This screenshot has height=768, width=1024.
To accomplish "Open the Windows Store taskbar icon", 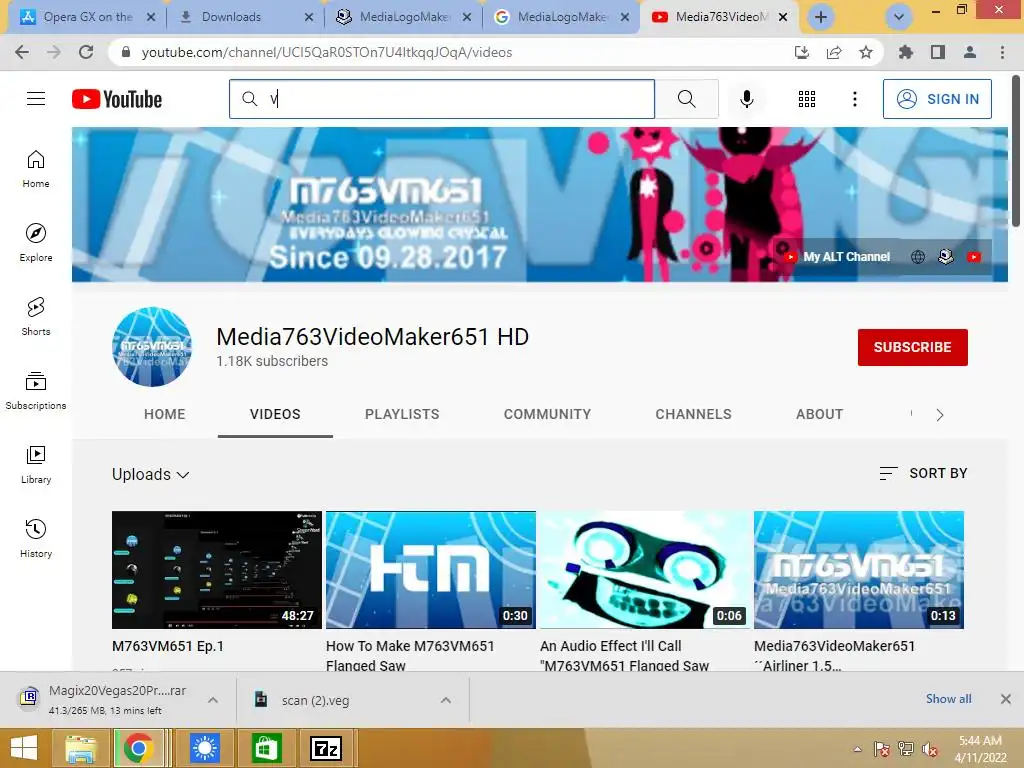I will point(265,748).
